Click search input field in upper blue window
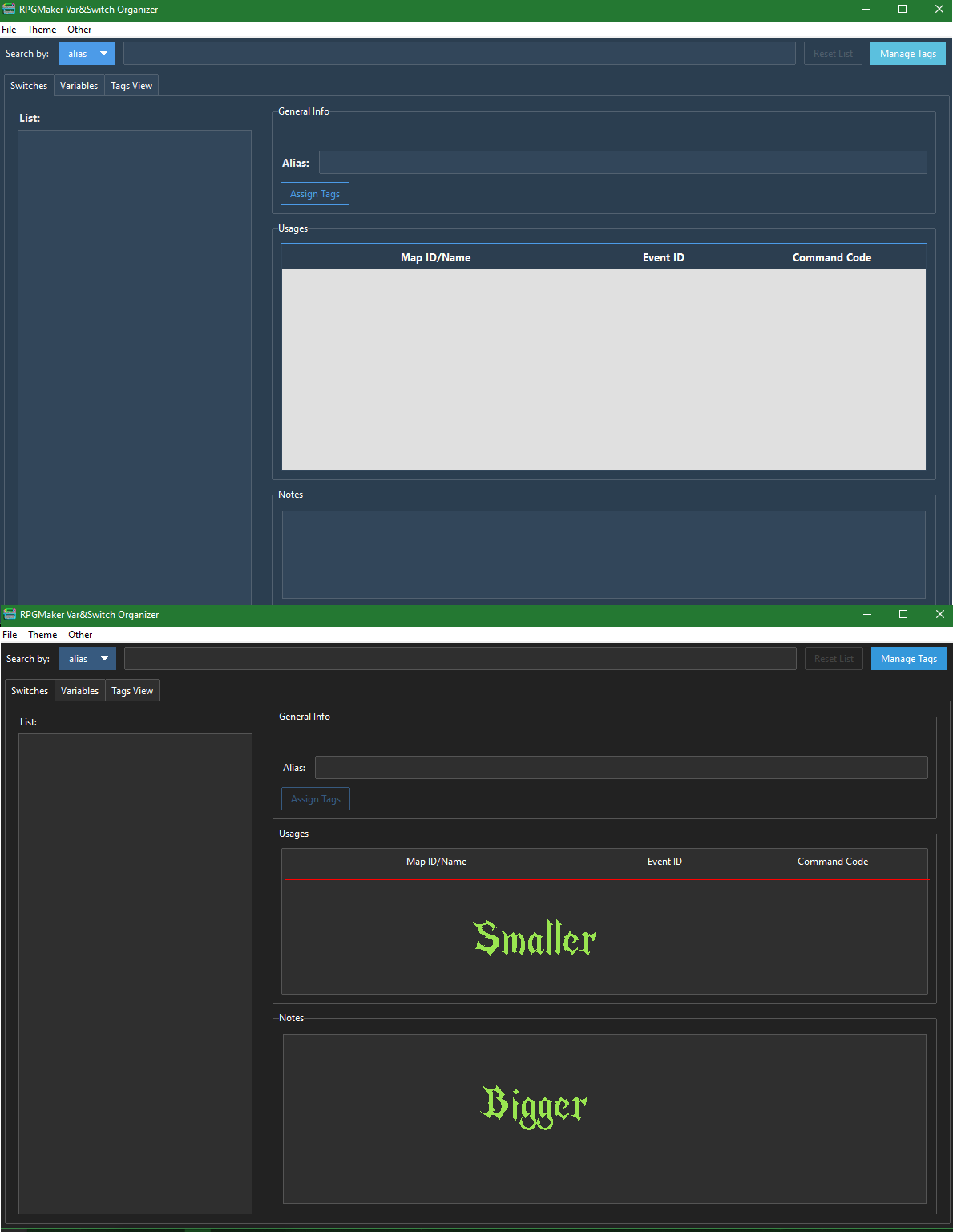The width and height of the screenshot is (953, 1232). [459, 54]
